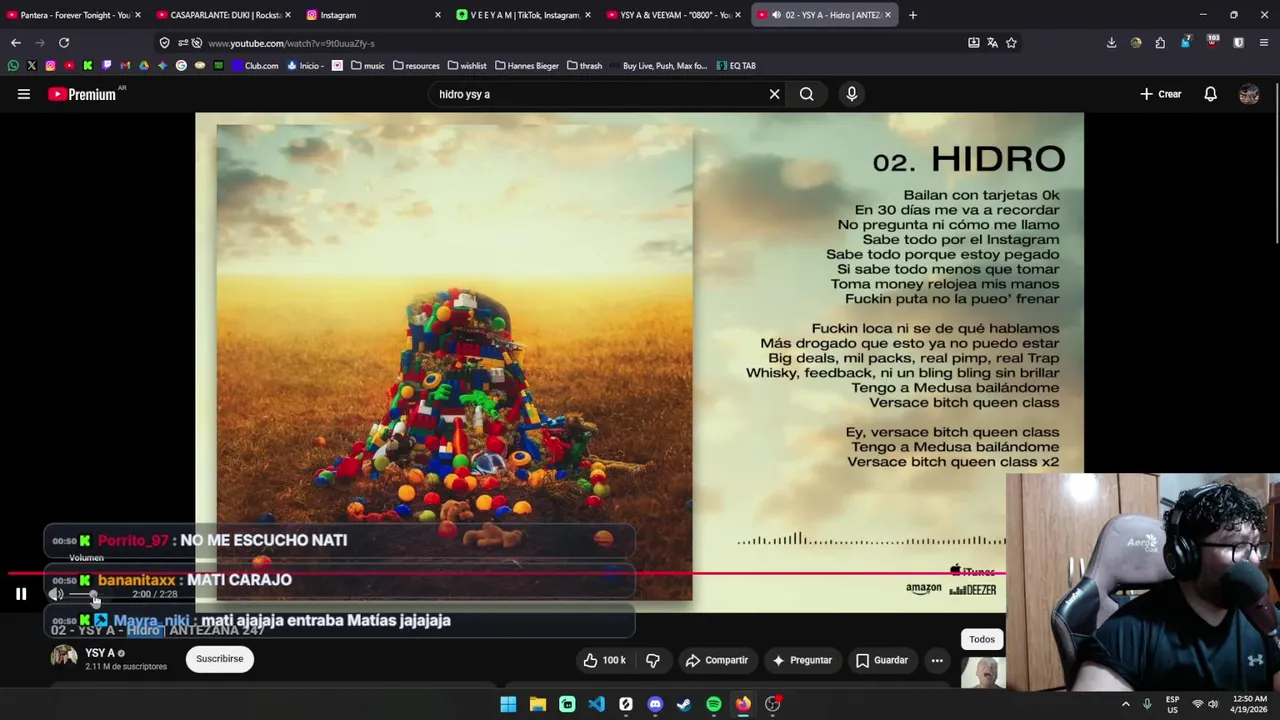Screen dimensions: 1280x720
Task: Click the Compartir share button
Action: click(x=716, y=660)
